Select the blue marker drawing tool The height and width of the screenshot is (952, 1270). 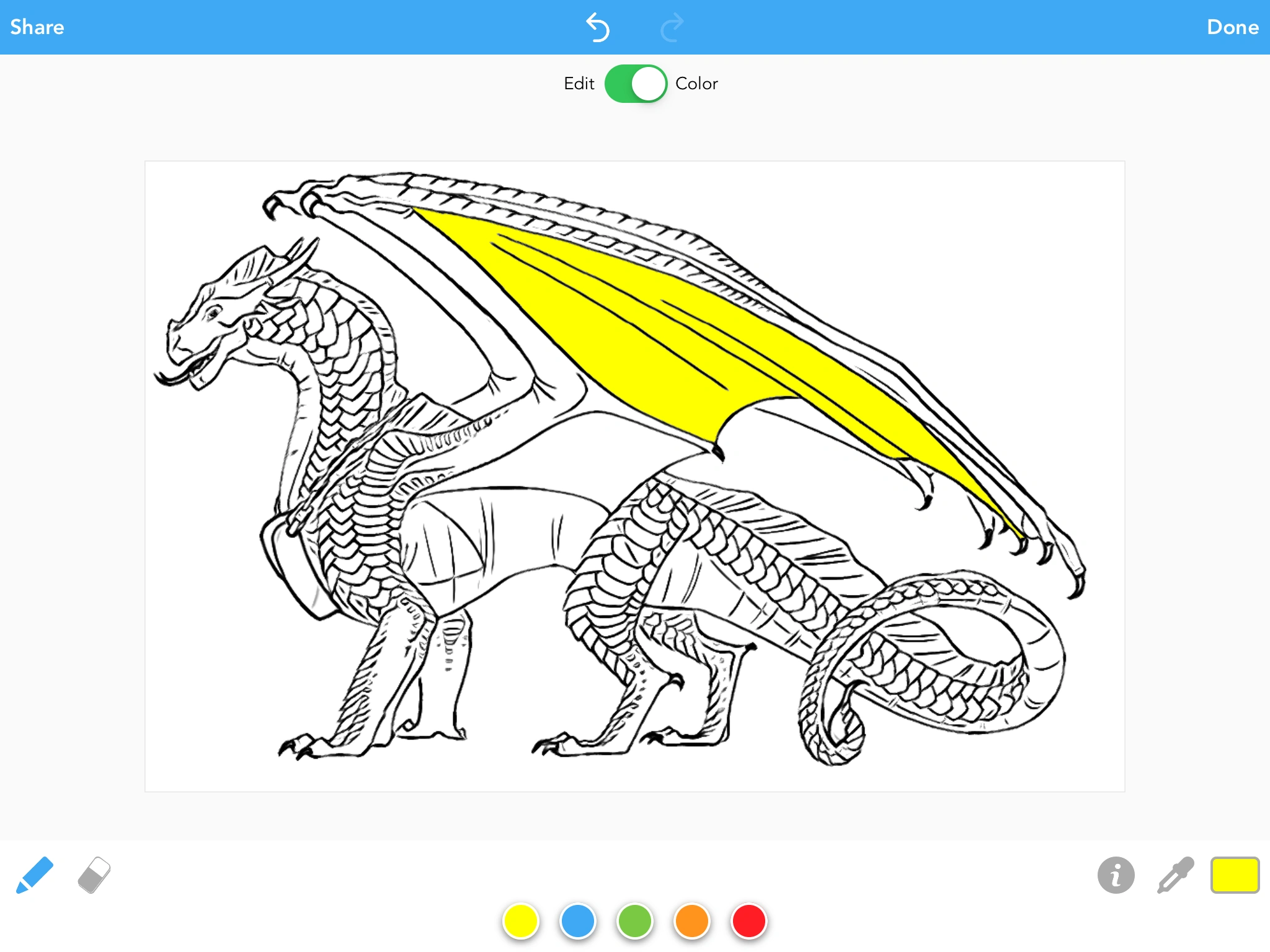click(x=35, y=875)
